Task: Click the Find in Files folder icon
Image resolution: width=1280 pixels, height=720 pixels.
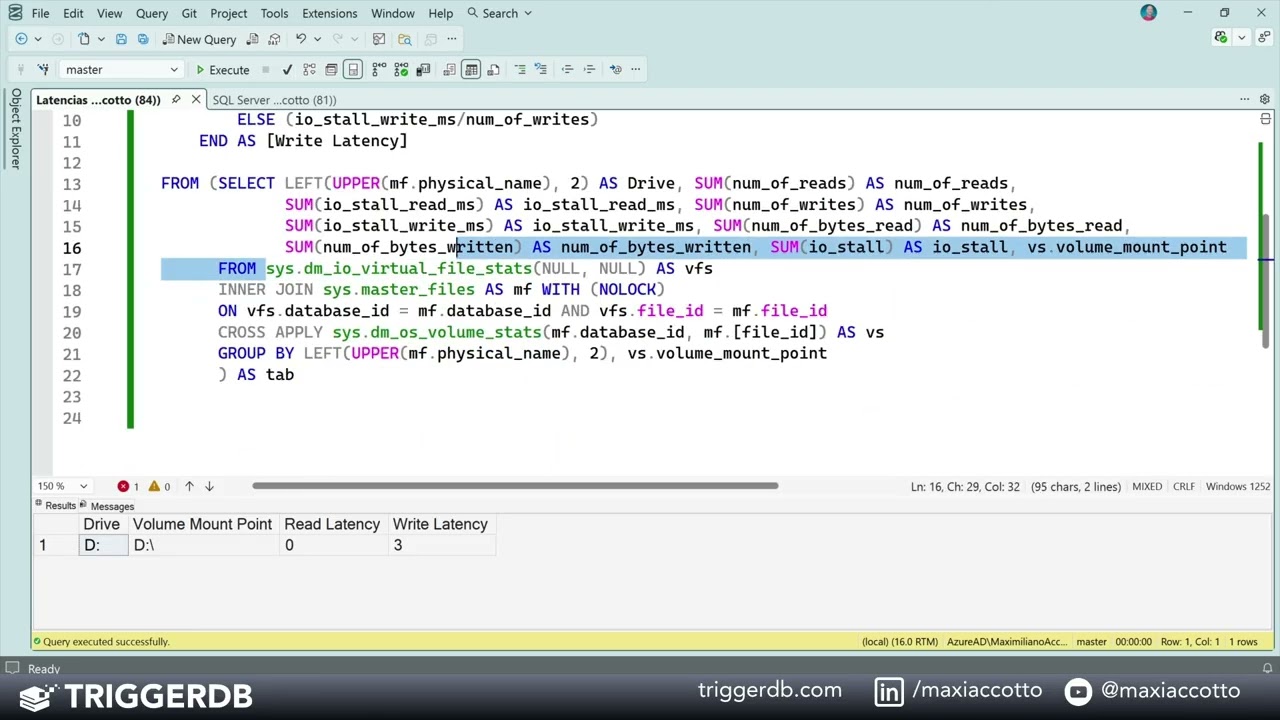Action: [x=404, y=39]
